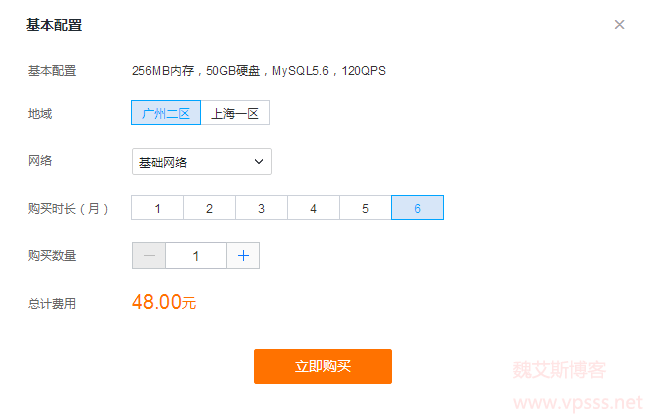Viewport: 646px width, 419px height.
Task: Decrease purchase quantity with the minus icon
Action: (x=149, y=256)
